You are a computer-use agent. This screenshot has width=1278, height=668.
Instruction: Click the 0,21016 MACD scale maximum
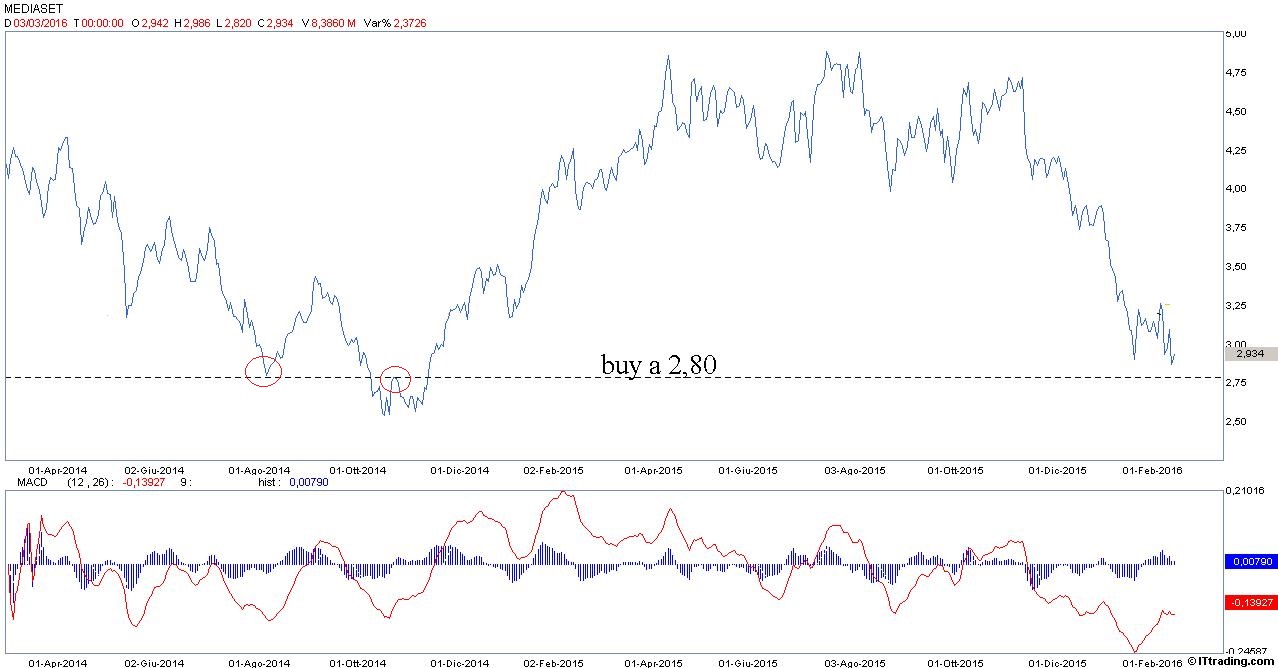(x=1243, y=492)
